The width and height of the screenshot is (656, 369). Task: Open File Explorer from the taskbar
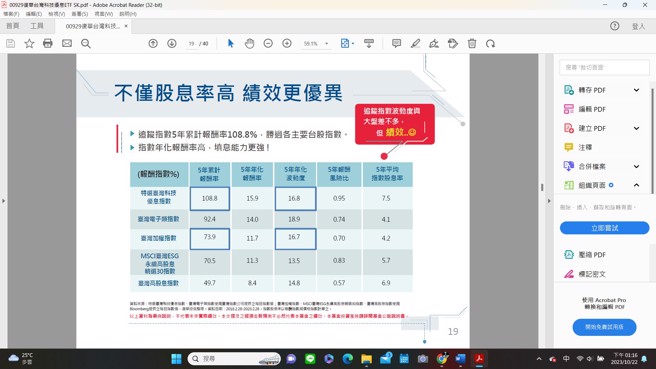(366, 359)
